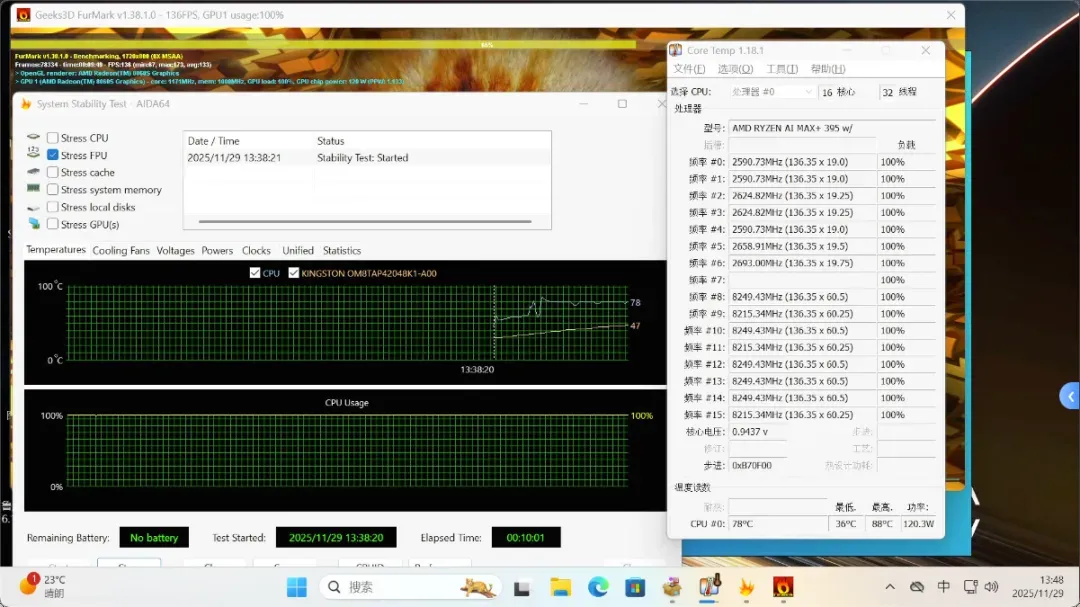Click the Task View icon
The height and width of the screenshot is (607, 1080).
(522, 587)
